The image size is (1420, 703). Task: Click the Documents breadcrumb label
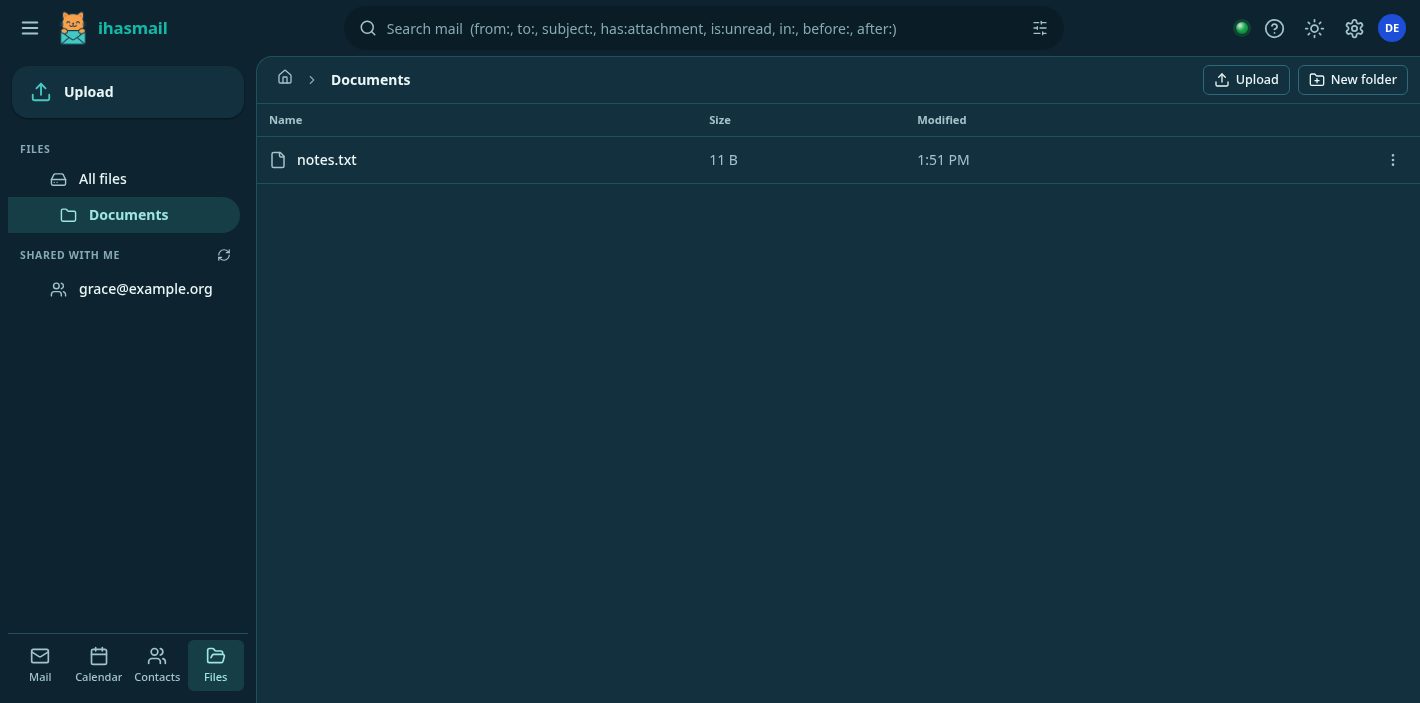(371, 80)
